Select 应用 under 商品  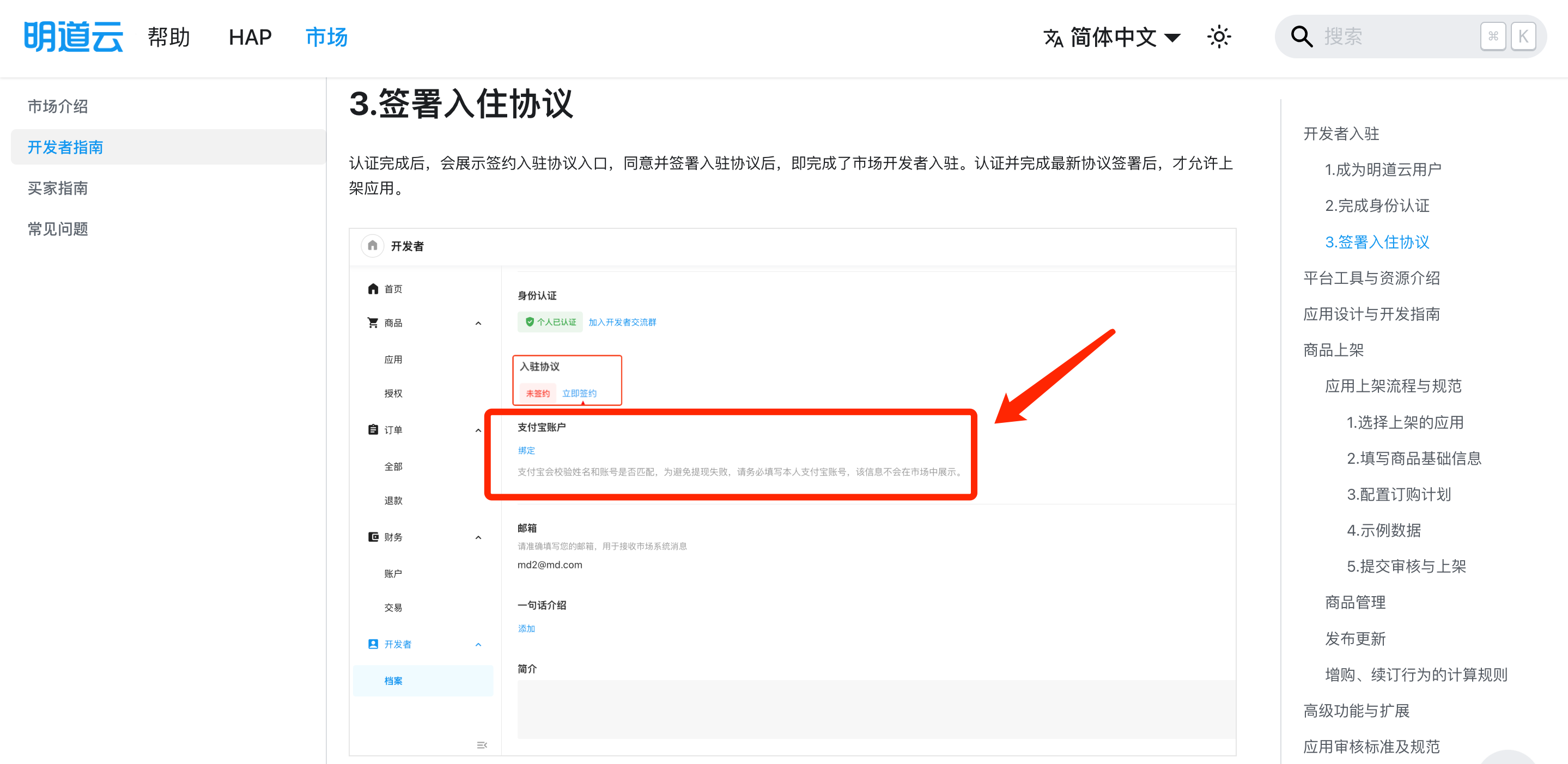(x=393, y=359)
